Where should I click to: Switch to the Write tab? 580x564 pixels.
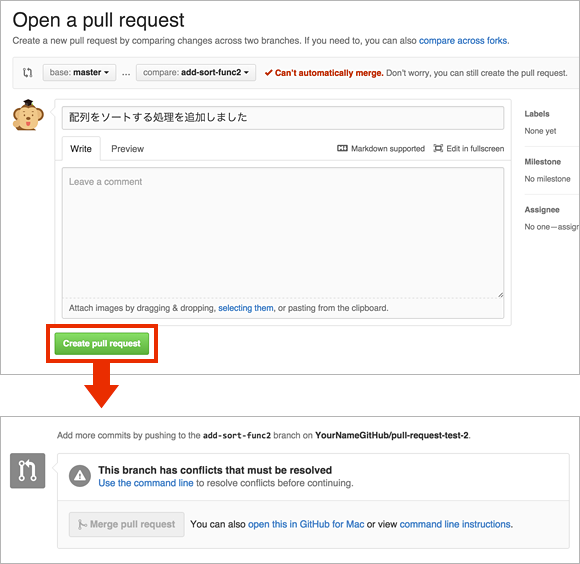pyautogui.click(x=81, y=149)
